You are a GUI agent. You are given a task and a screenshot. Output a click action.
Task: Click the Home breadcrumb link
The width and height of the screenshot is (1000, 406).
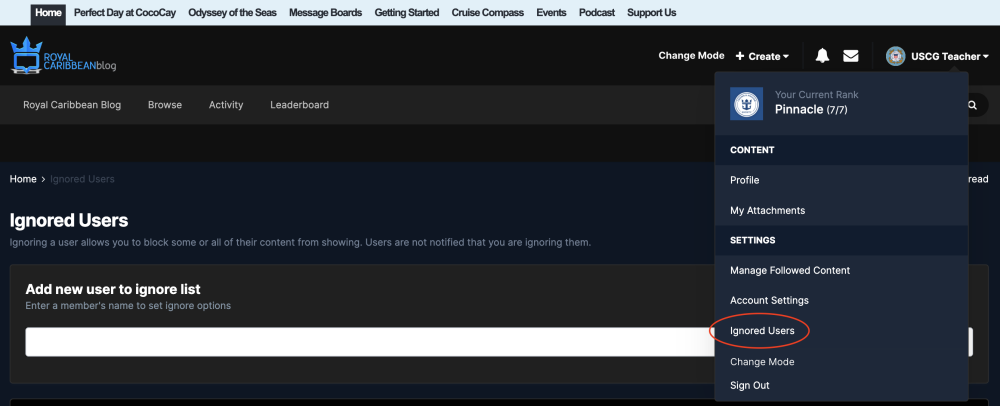point(23,179)
